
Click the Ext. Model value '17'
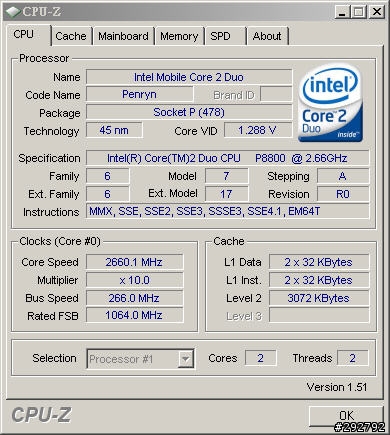coord(227,194)
